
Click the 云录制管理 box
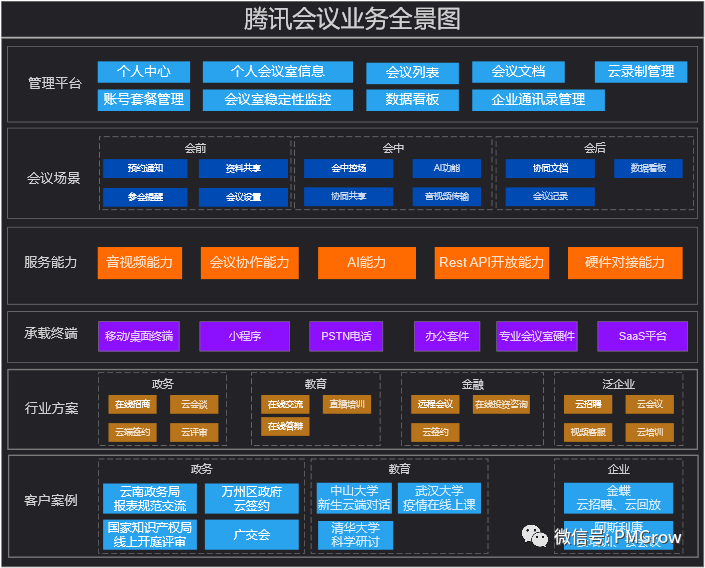641,72
